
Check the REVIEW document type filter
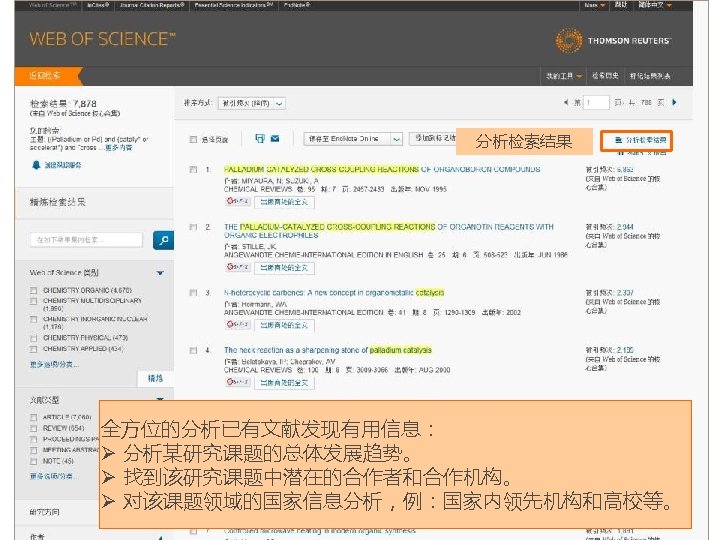pos(33,428)
